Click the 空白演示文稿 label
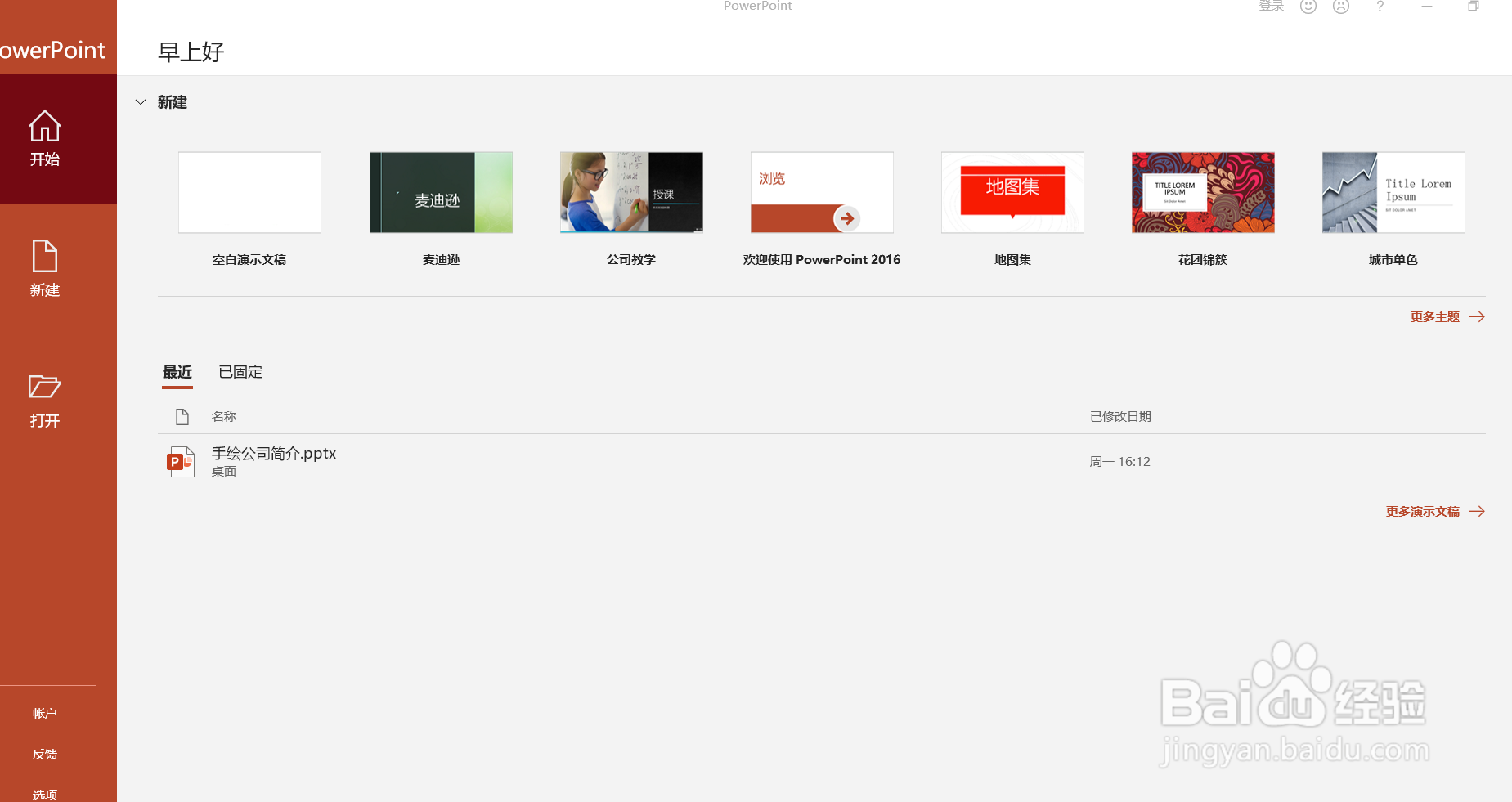1512x802 pixels. coord(249,260)
